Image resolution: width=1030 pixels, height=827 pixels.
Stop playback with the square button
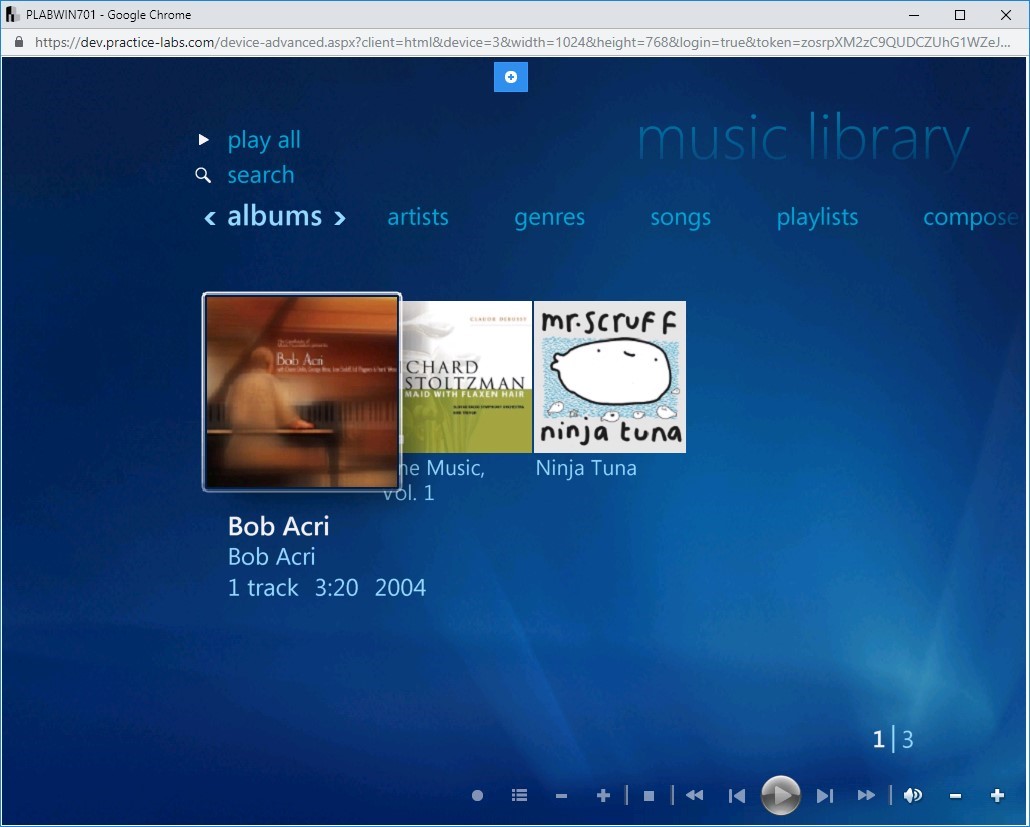click(649, 796)
